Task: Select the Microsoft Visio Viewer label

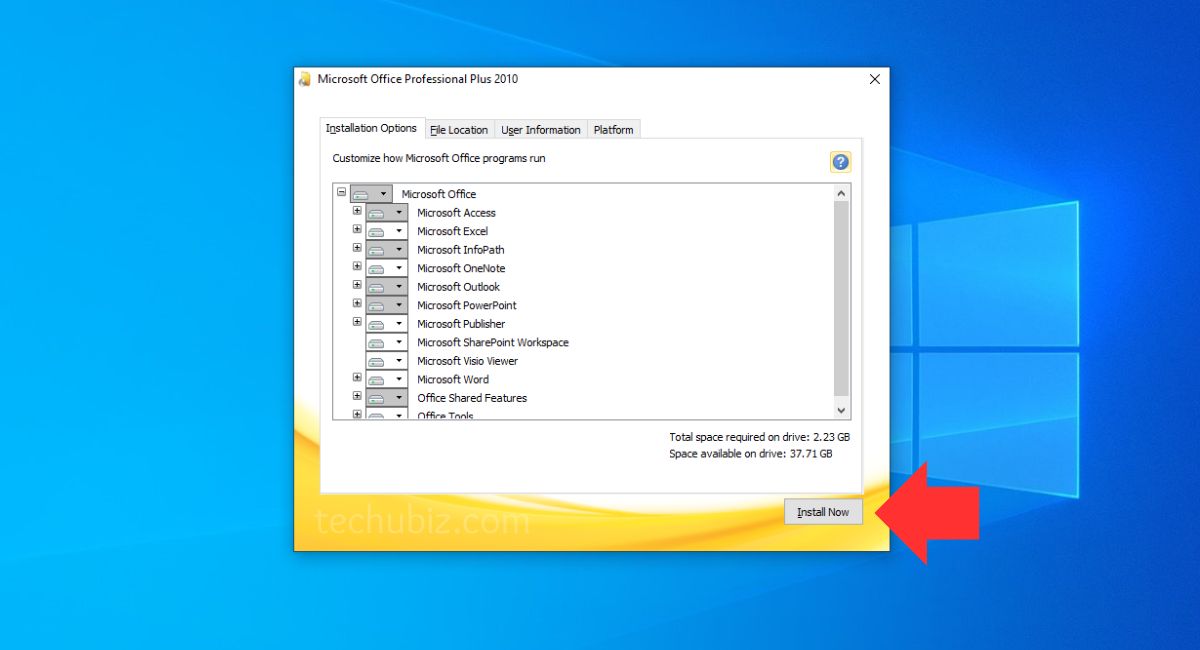Action: coord(467,361)
